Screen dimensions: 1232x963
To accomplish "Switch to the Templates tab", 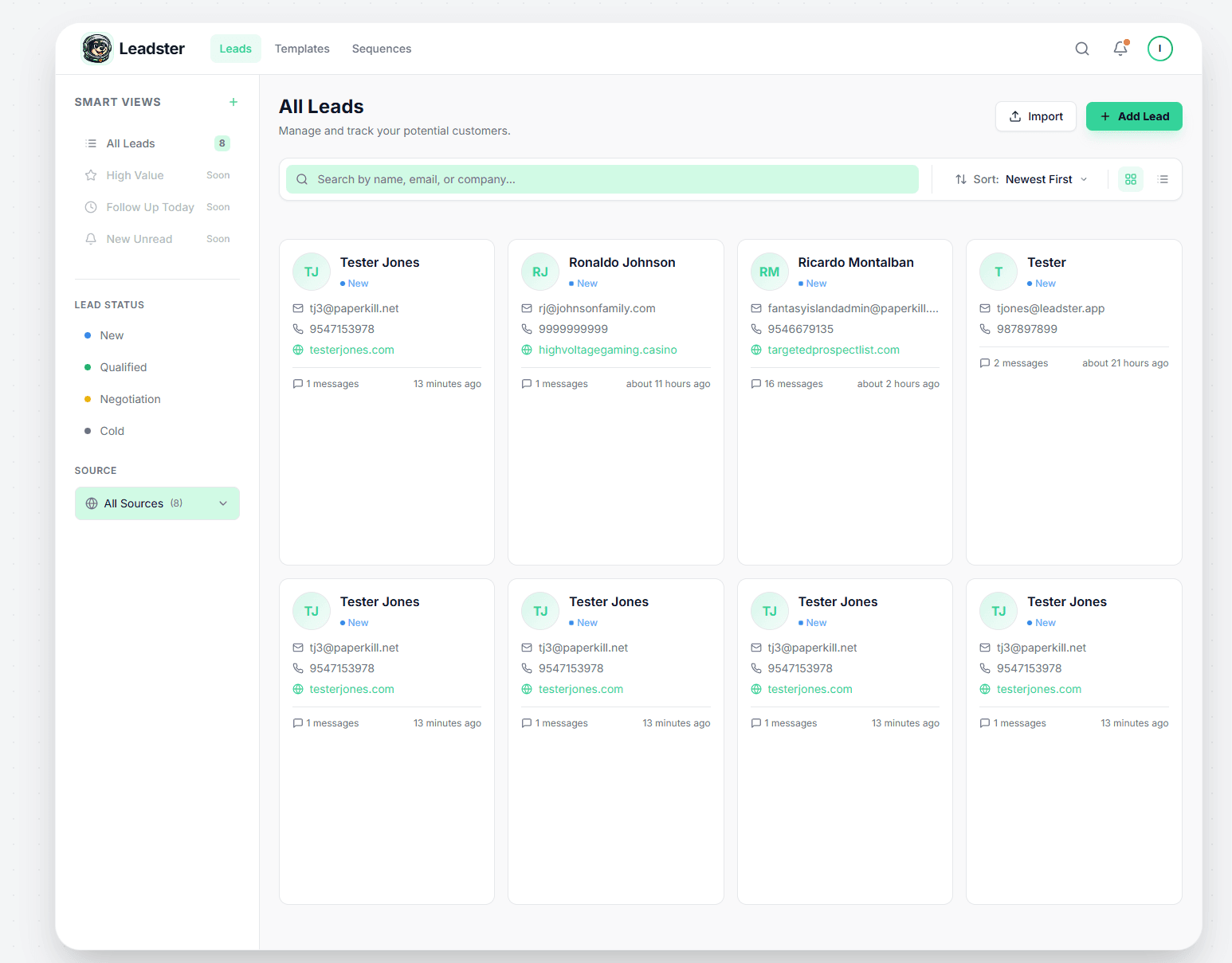I will [302, 48].
